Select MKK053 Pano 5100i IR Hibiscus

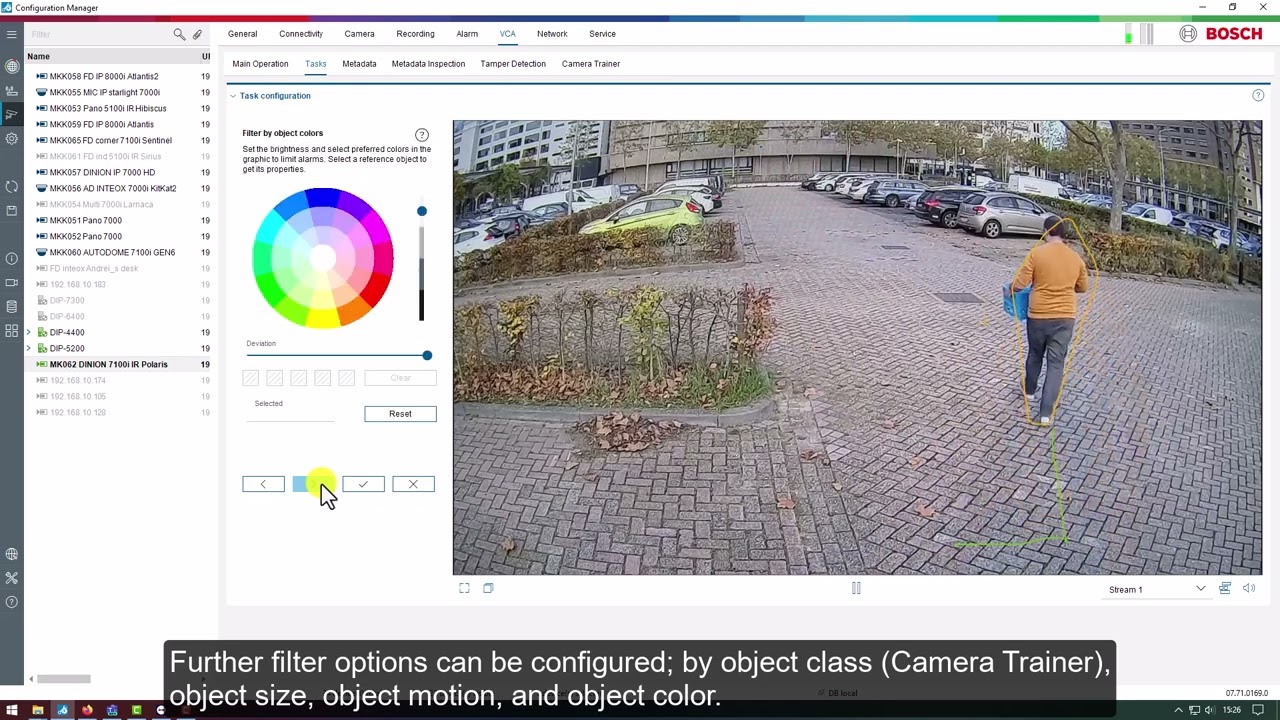pyautogui.click(x=108, y=108)
